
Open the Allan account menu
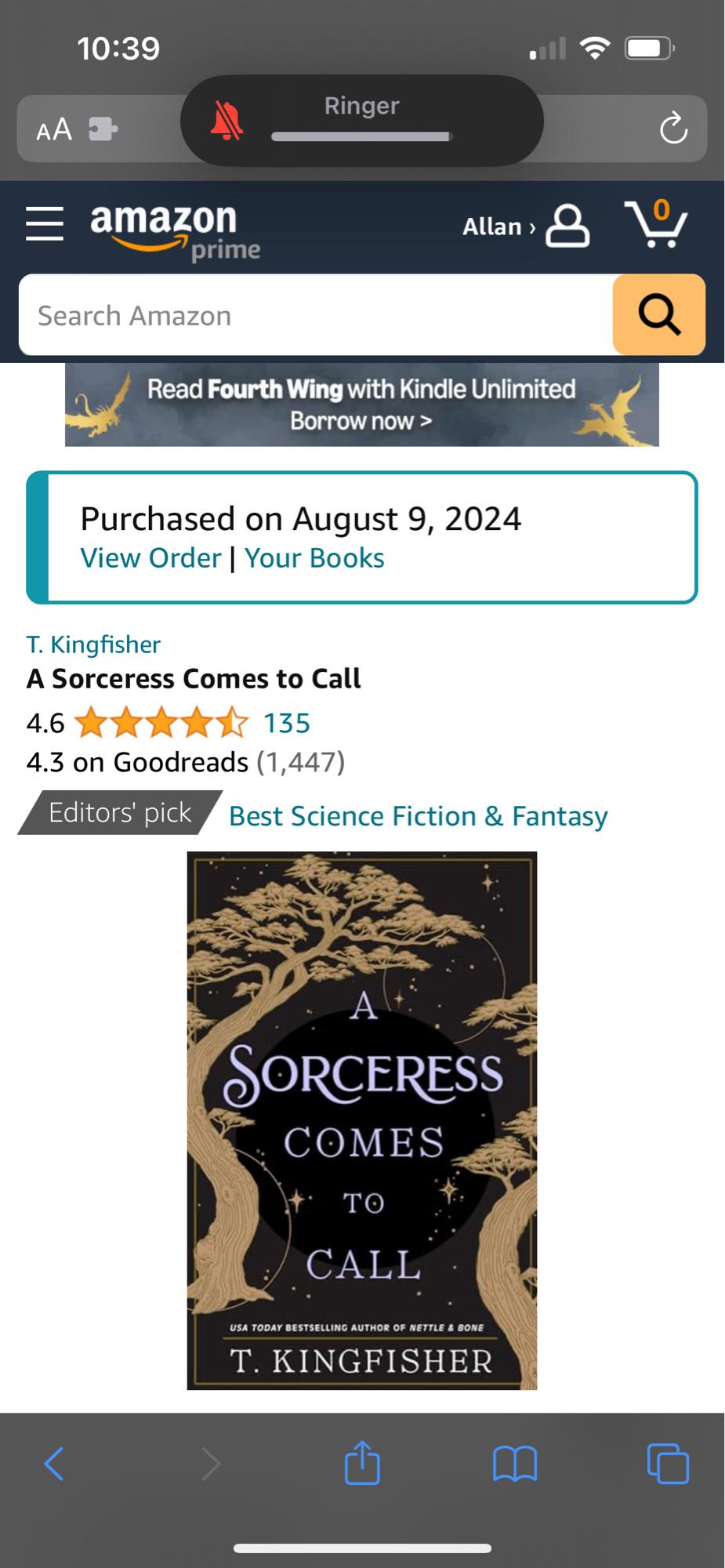tap(525, 227)
